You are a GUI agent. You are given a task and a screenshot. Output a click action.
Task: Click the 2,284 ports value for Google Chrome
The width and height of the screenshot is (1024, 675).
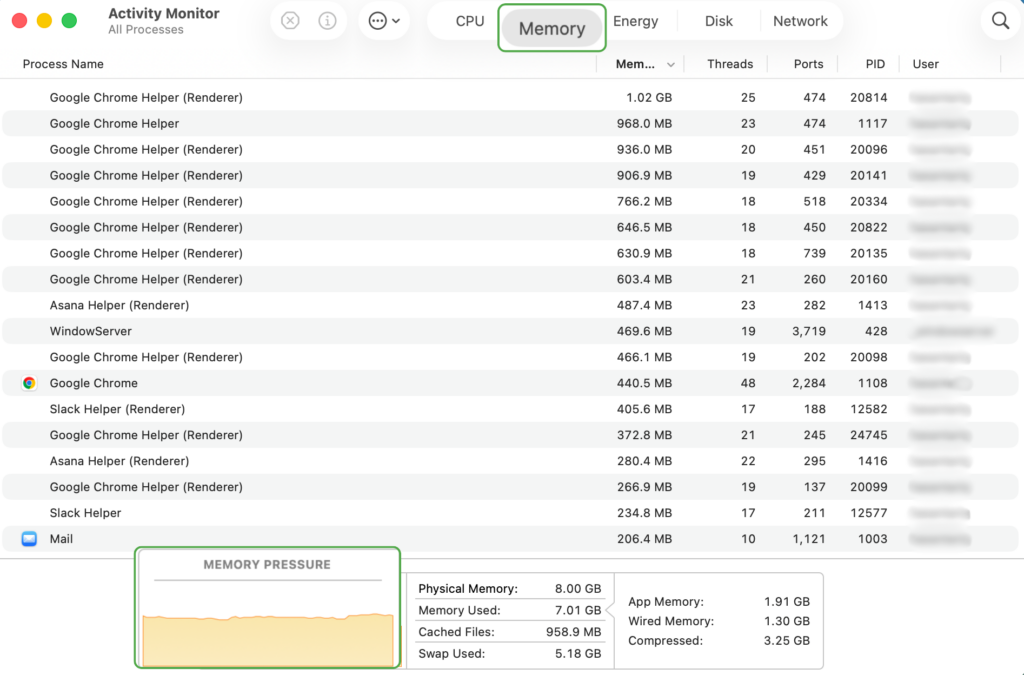[x=808, y=383]
